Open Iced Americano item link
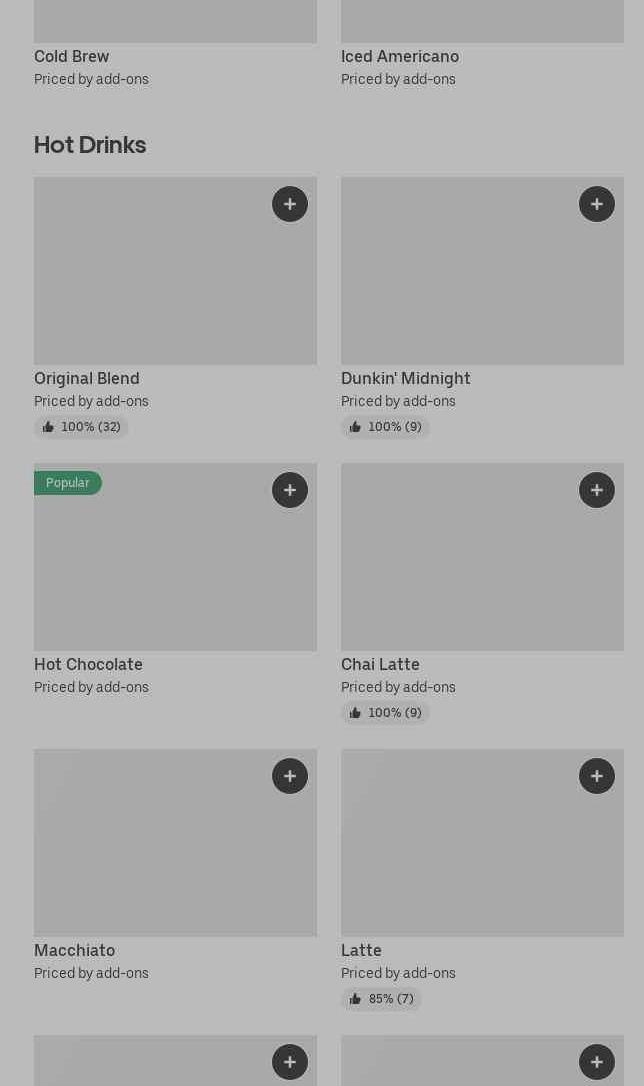Image resolution: width=644 pixels, height=1086 pixels. point(399,57)
